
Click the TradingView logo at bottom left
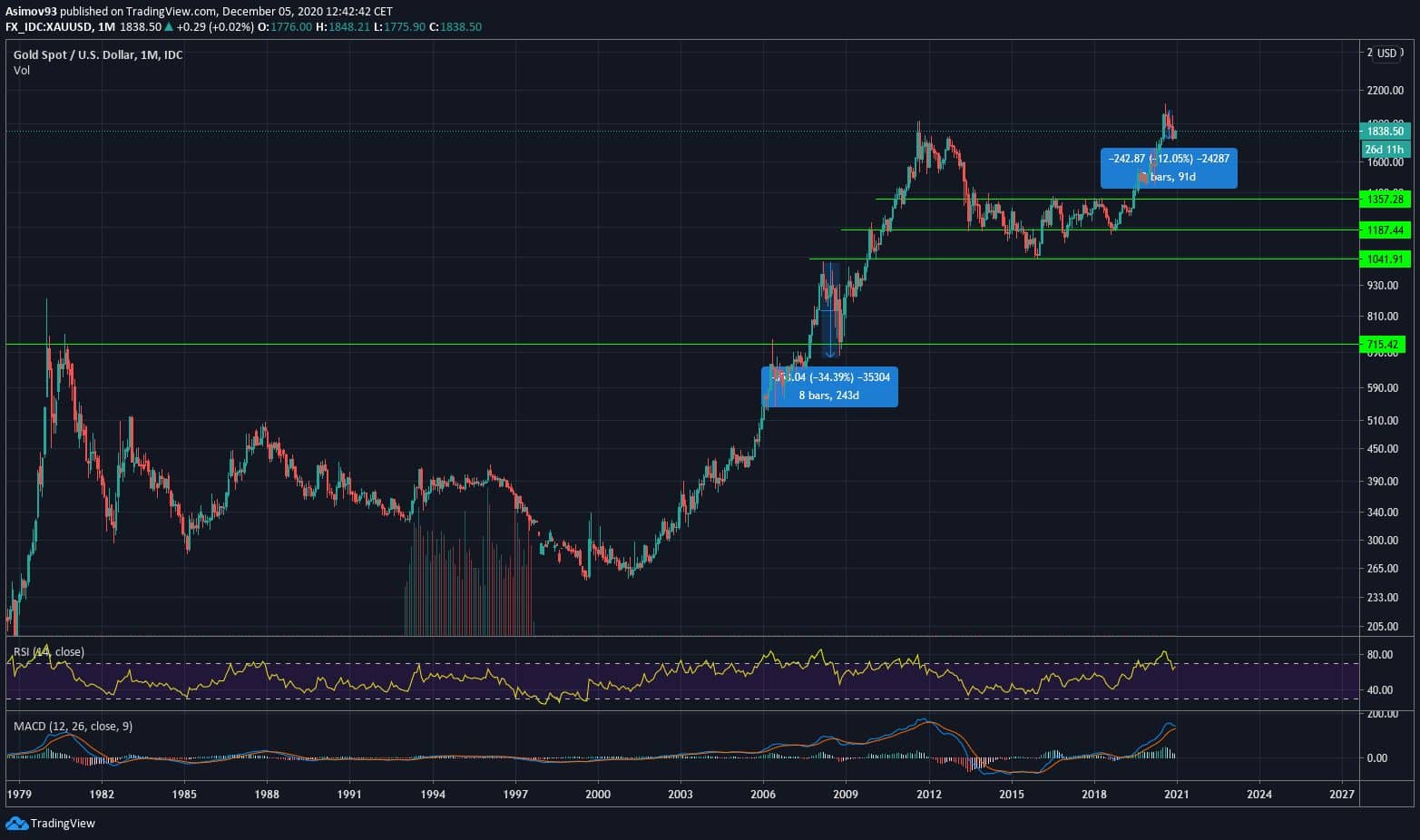[50, 823]
